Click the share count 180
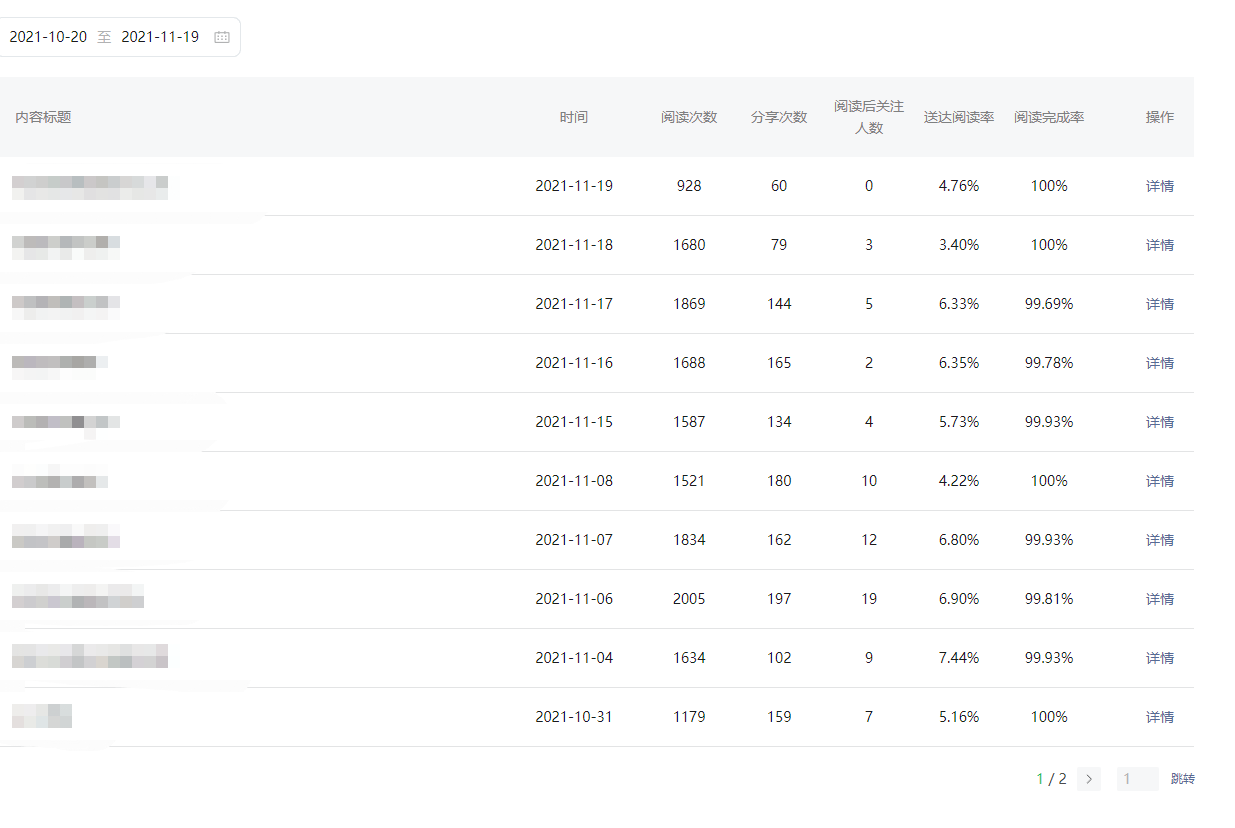The width and height of the screenshot is (1235, 828). point(779,481)
